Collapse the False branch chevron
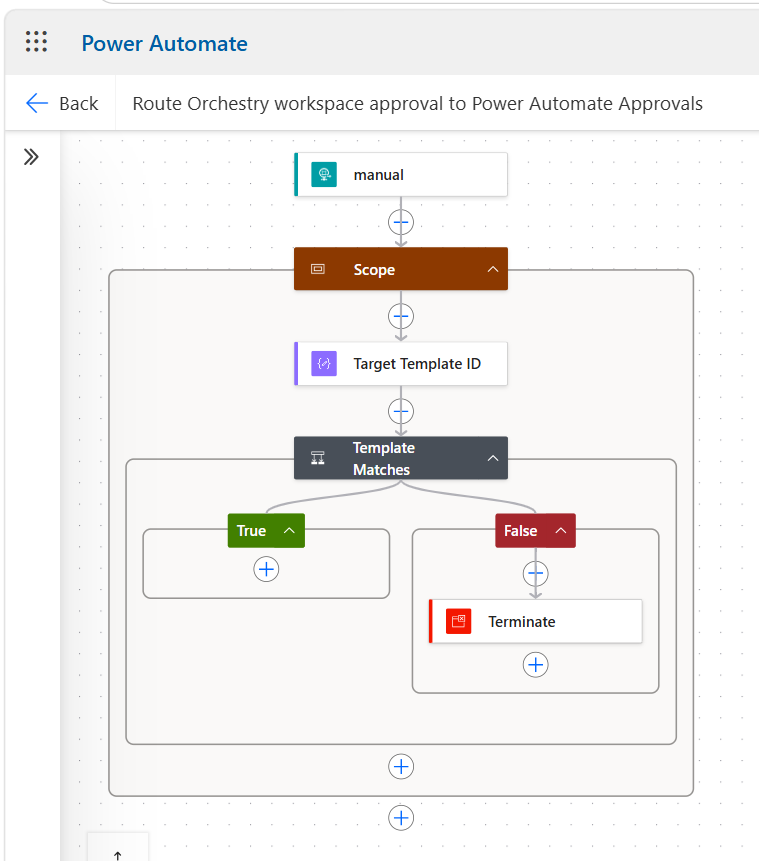Screen dimensions: 759x861 coord(561,530)
